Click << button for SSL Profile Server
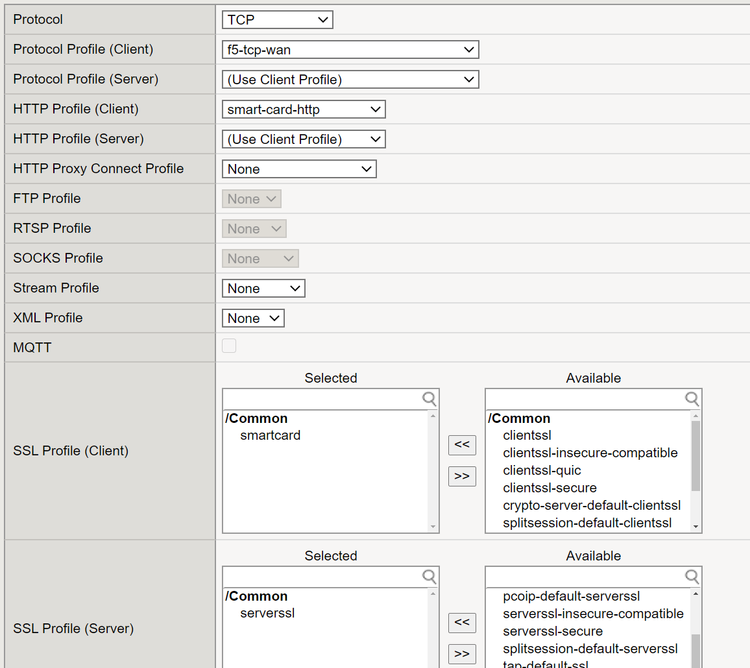 461,623
